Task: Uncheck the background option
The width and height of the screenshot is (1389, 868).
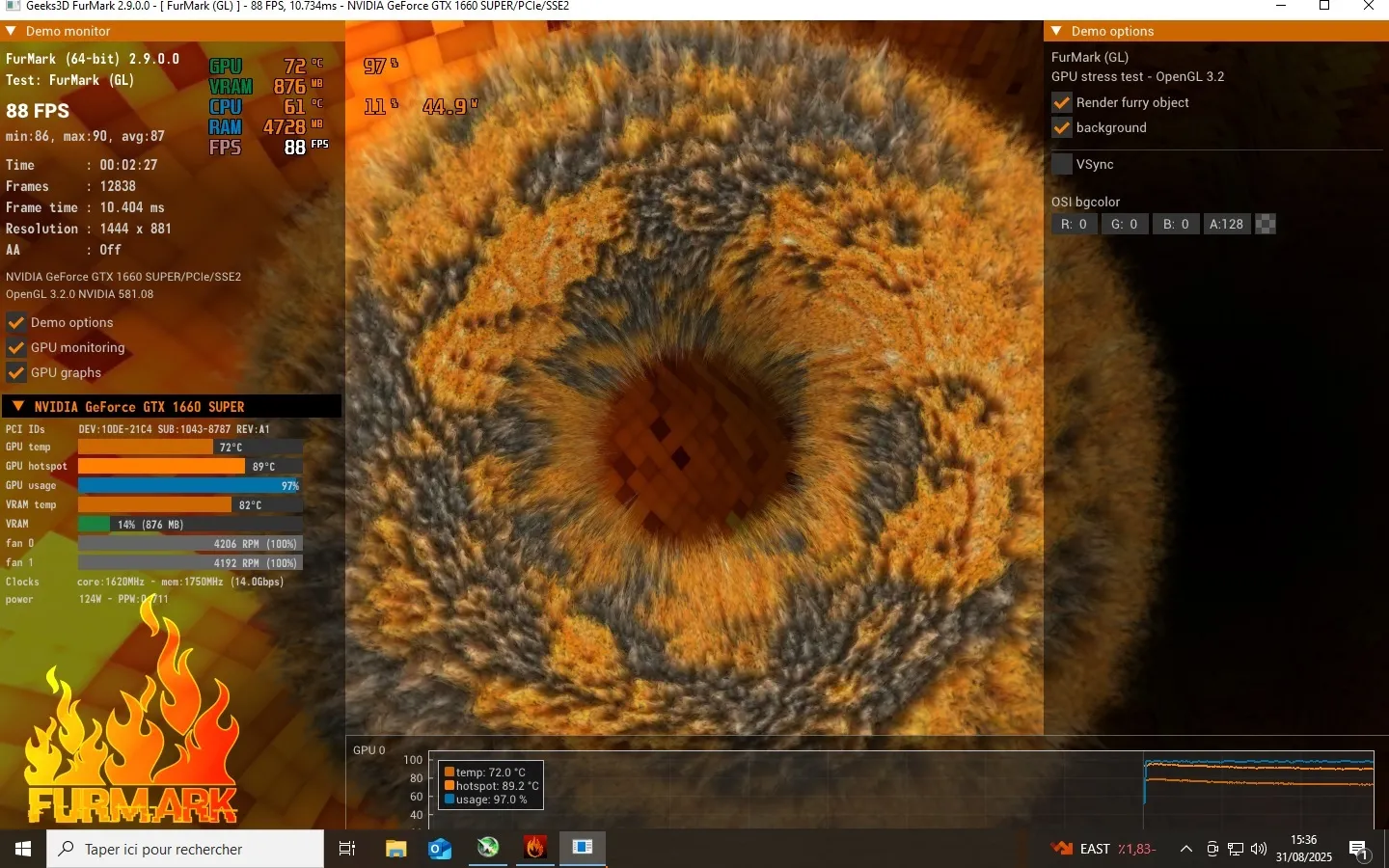Action: pos(1062,127)
